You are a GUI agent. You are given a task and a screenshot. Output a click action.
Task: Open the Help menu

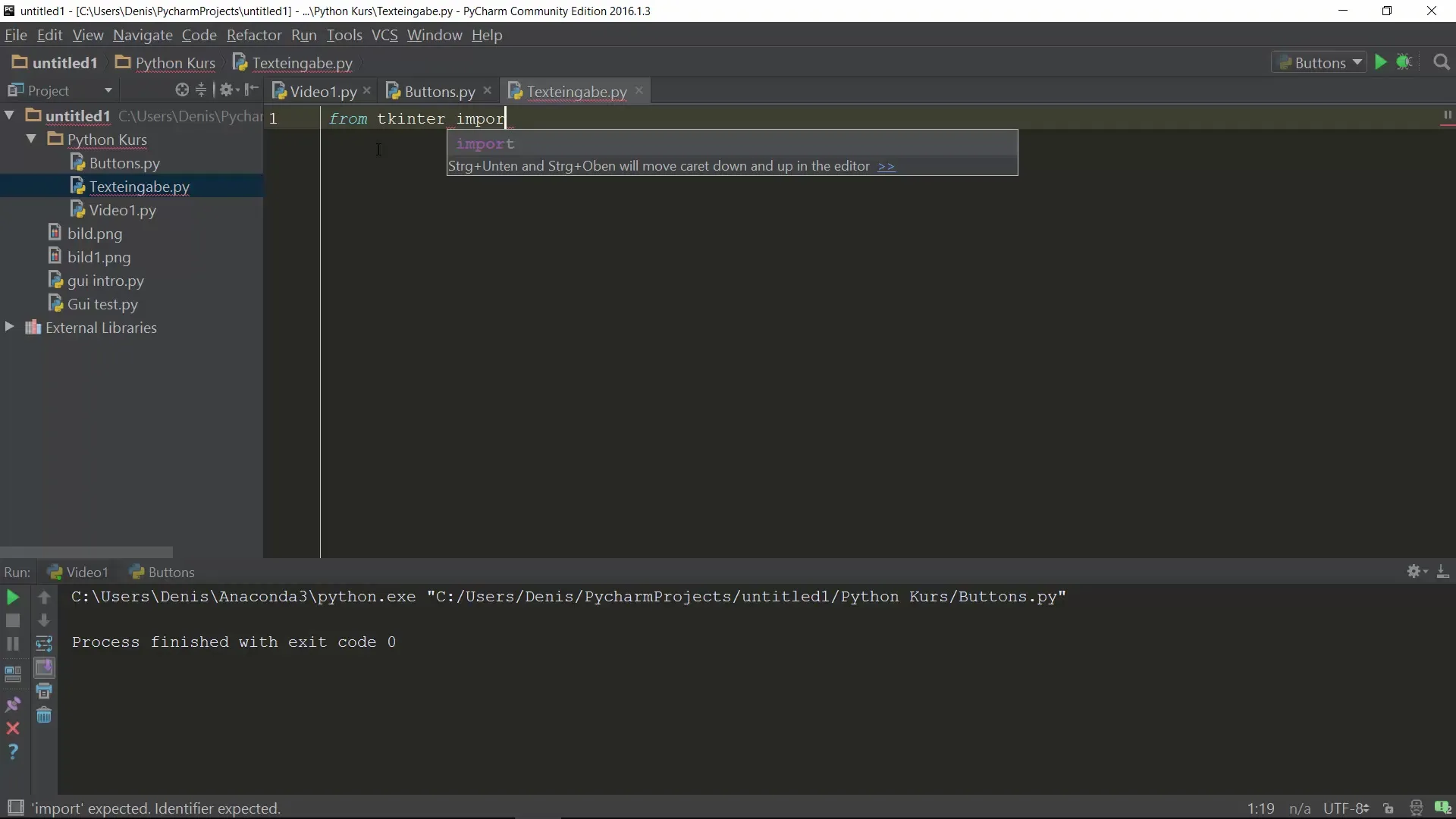(487, 35)
